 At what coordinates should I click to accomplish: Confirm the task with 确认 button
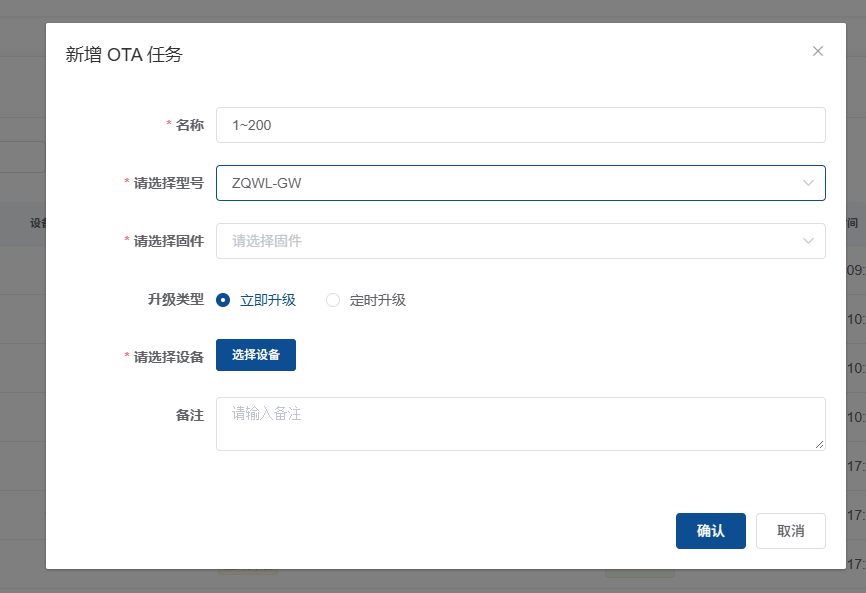pos(711,531)
